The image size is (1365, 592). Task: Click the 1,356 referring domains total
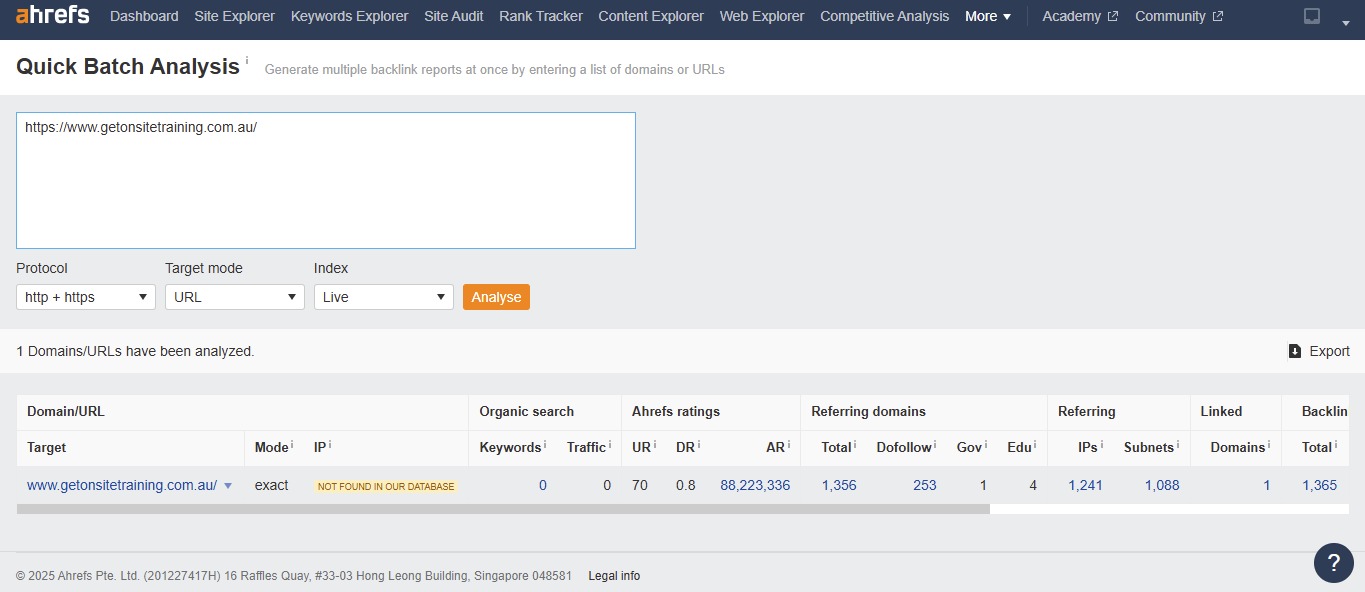pos(839,485)
